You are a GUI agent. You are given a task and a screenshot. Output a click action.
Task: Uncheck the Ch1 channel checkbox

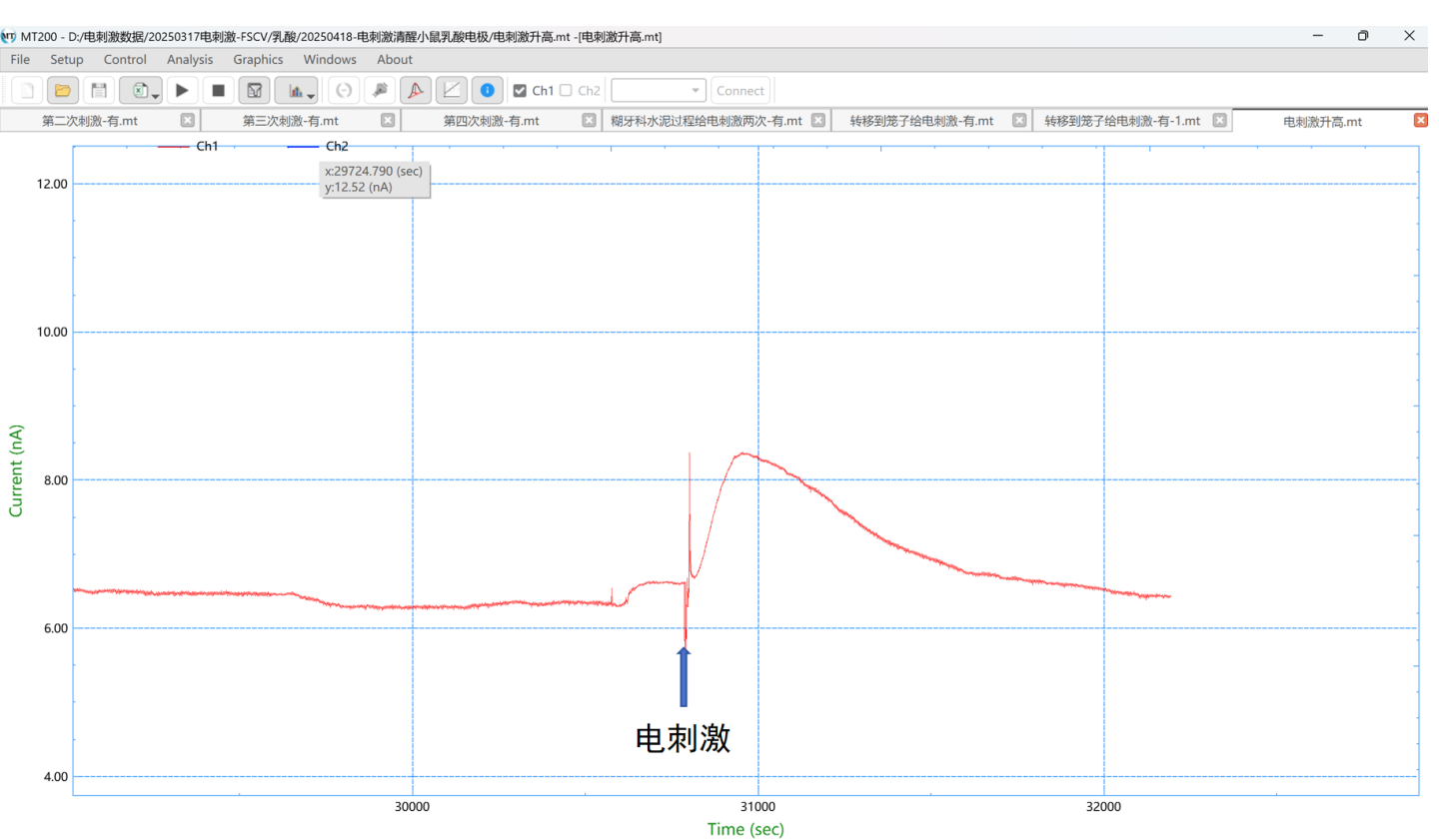(520, 91)
